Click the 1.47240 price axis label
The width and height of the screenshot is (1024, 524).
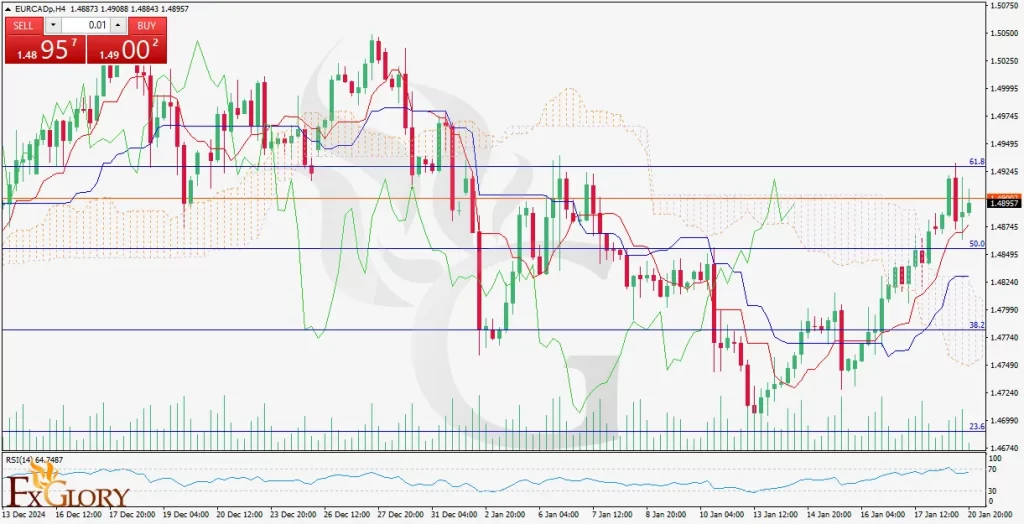pos(1006,394)
